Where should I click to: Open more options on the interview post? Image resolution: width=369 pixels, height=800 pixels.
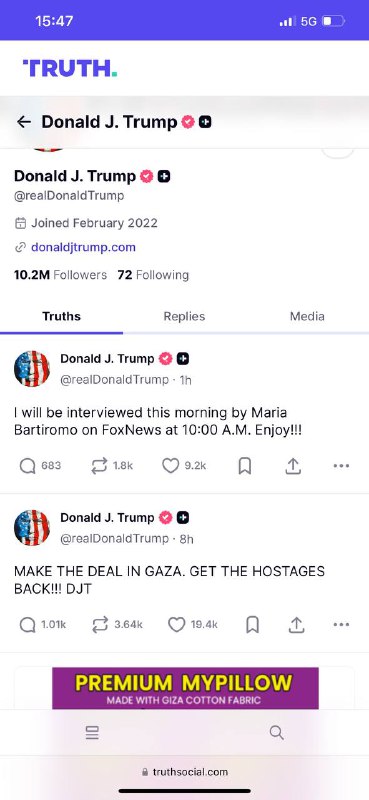(x=341, y=465)
